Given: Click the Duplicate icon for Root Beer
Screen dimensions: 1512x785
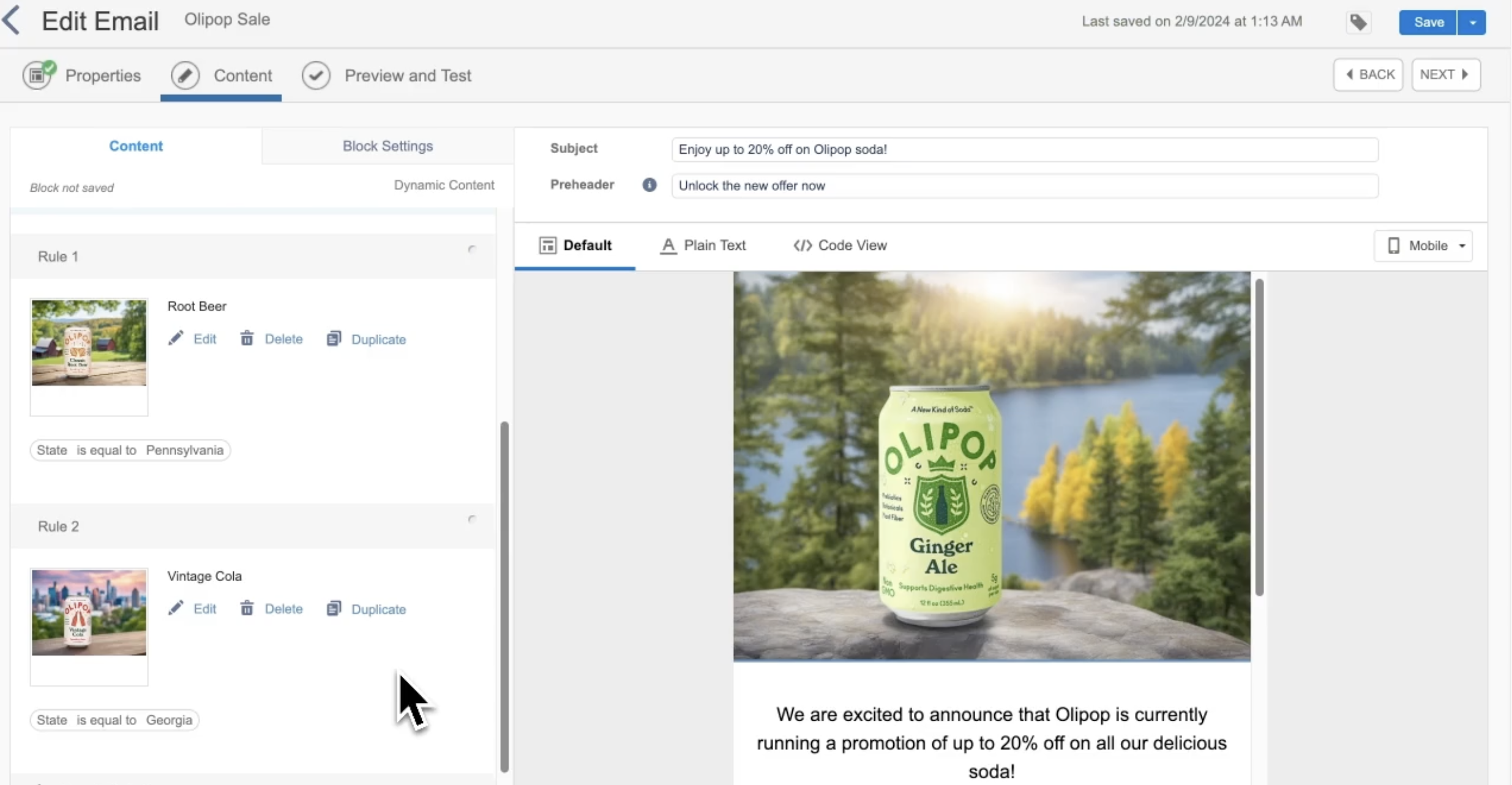Looking at the screenshot, I should 334,338.
